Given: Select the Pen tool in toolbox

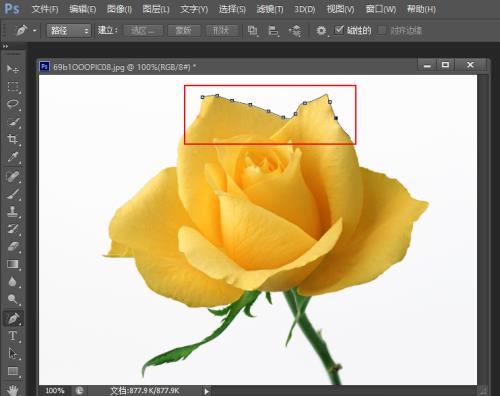Looking at the screenshot, I should point(13,318).
